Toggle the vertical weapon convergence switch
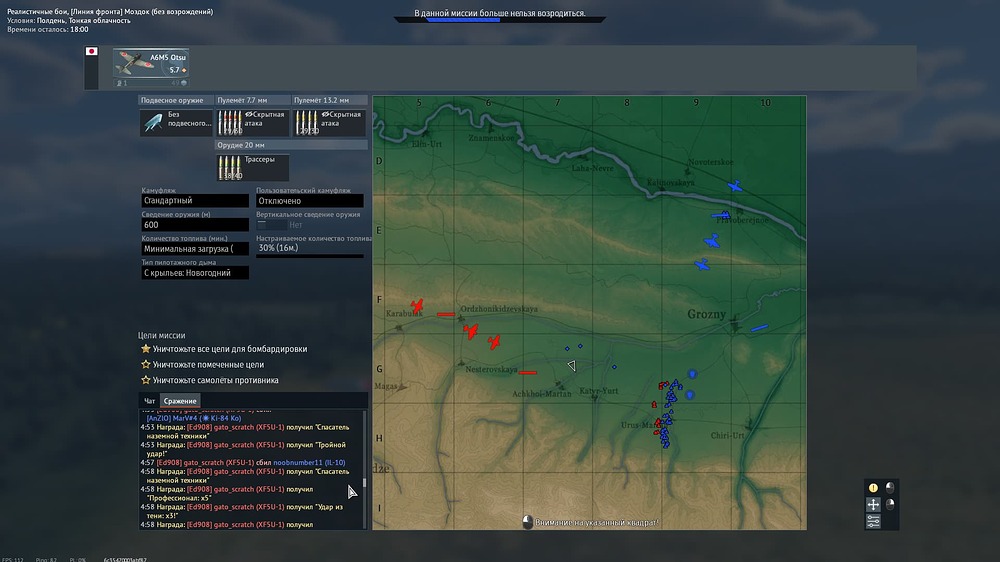Screen dimensions: 1000x562 (270, 225)
